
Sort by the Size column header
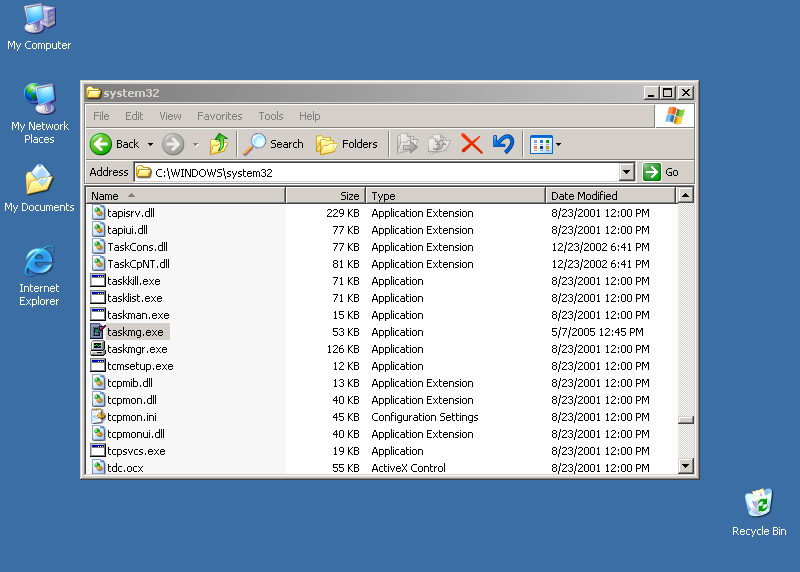point(326,196)
